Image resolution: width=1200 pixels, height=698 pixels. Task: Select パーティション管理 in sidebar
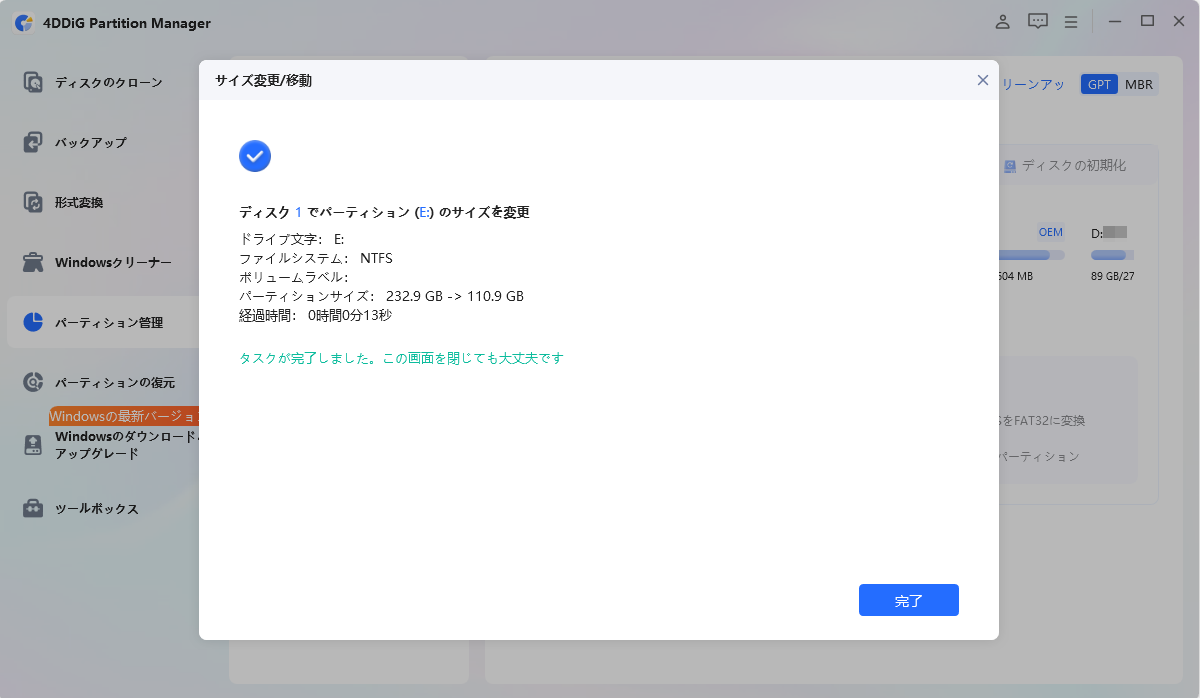click(104, 322)
